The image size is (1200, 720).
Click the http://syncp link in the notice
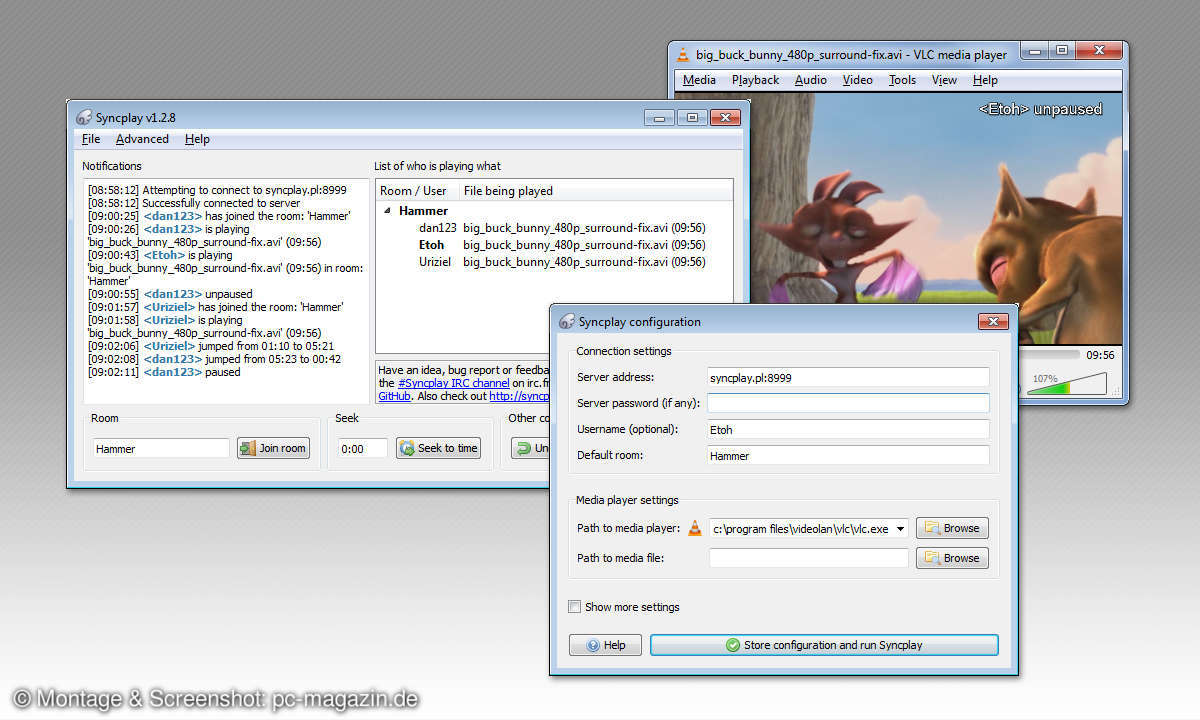click(518, 396)
